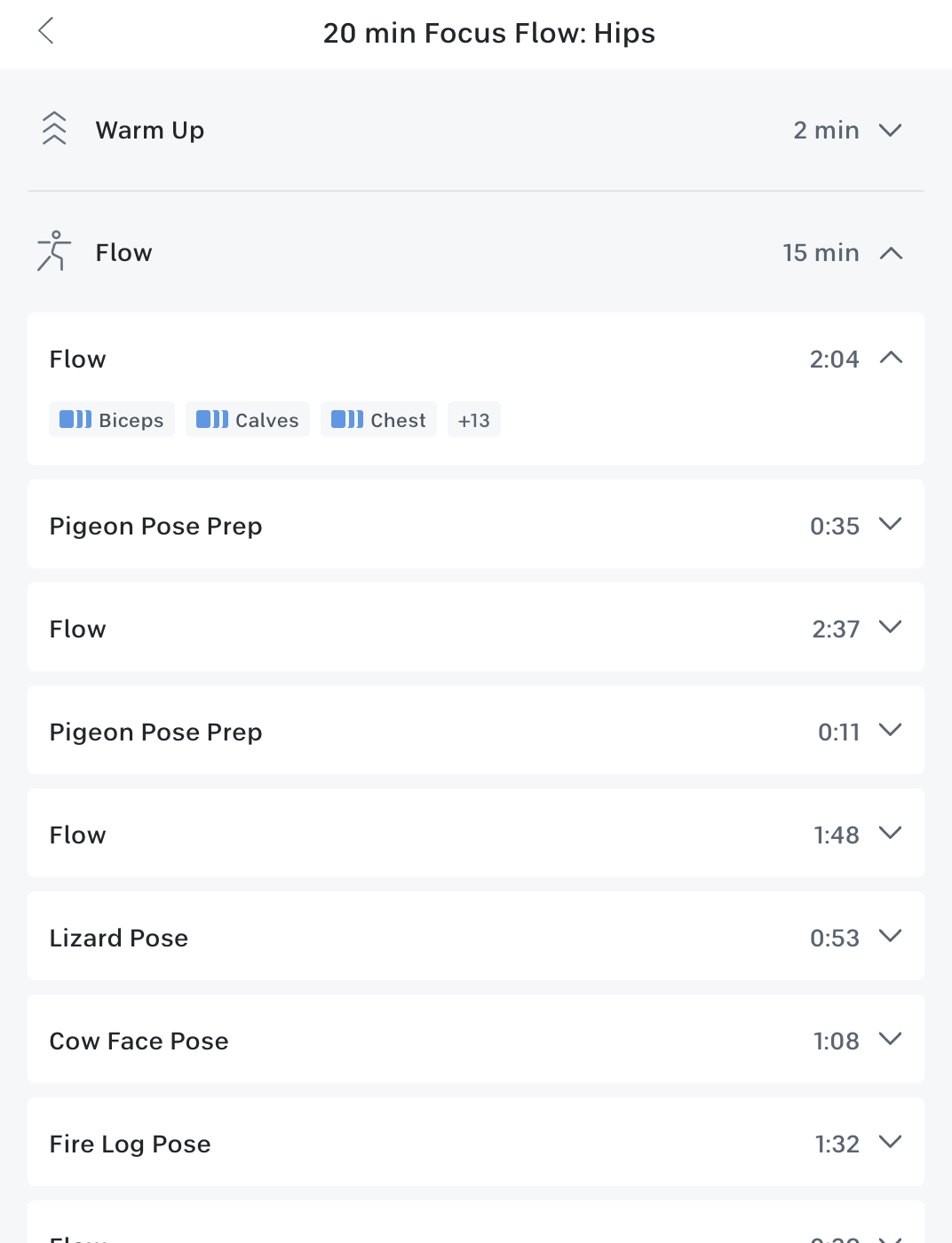Expand the 0:11 Pigeon Pose Prep

[890, 730]
